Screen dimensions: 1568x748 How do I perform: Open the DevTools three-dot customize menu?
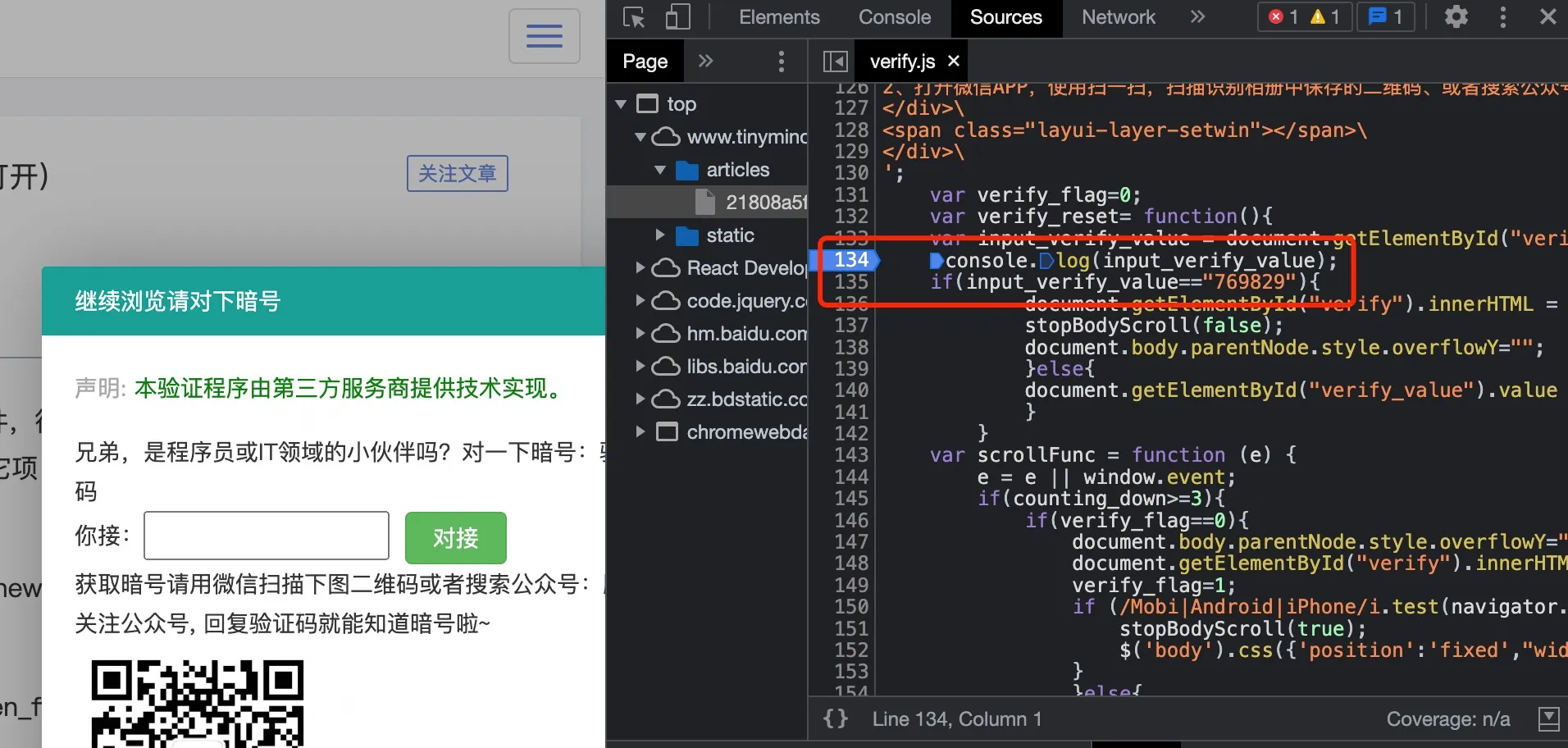(x=1503, y=17)
